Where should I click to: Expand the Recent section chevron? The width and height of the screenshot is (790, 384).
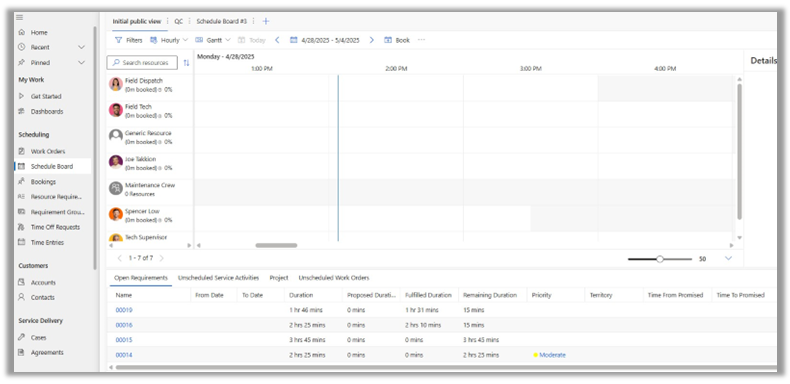click(82, 47)
